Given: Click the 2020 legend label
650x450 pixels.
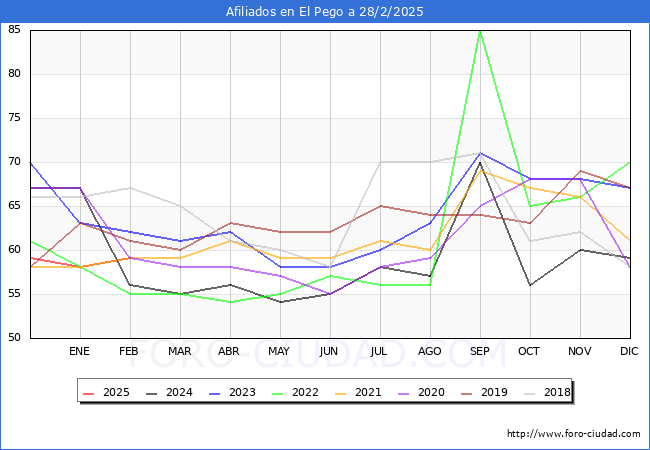Looking at the screenshot, I should 431,392.
